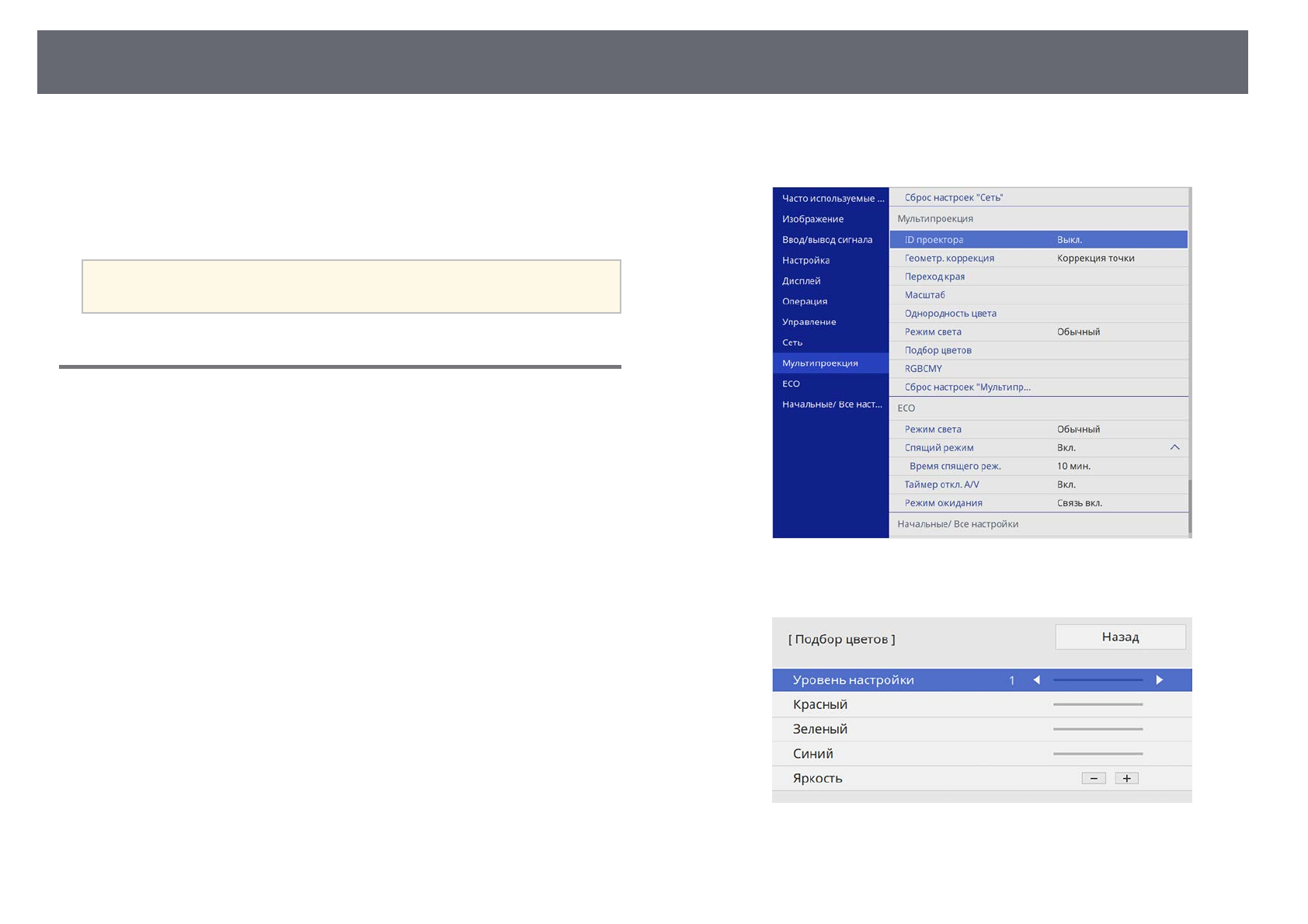The width and height of the screenshot is (1308, 924).
Task: Open the Сеть menu category
Action: (x=792, y=342)
